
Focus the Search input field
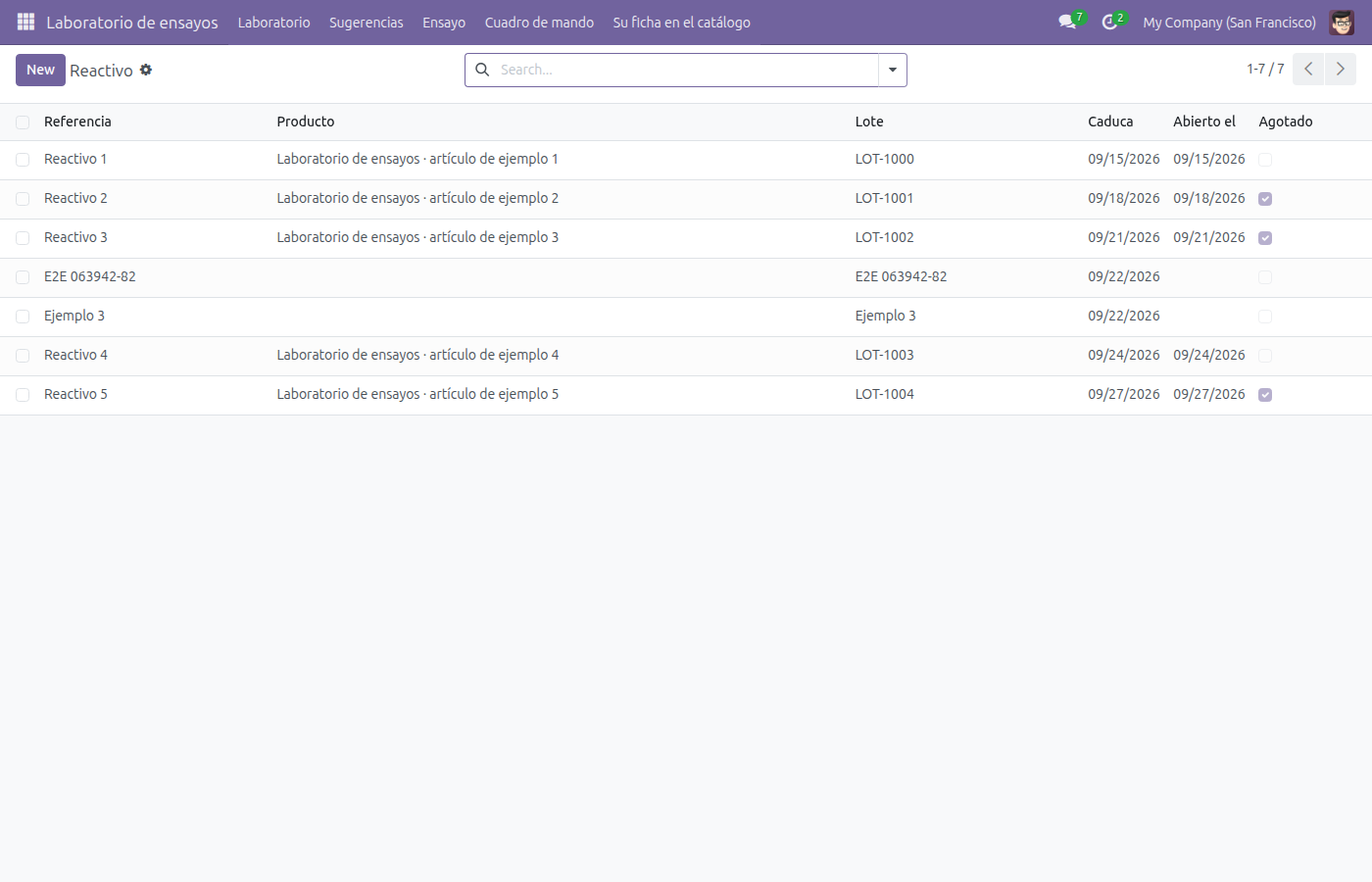(x=686, y=70)
